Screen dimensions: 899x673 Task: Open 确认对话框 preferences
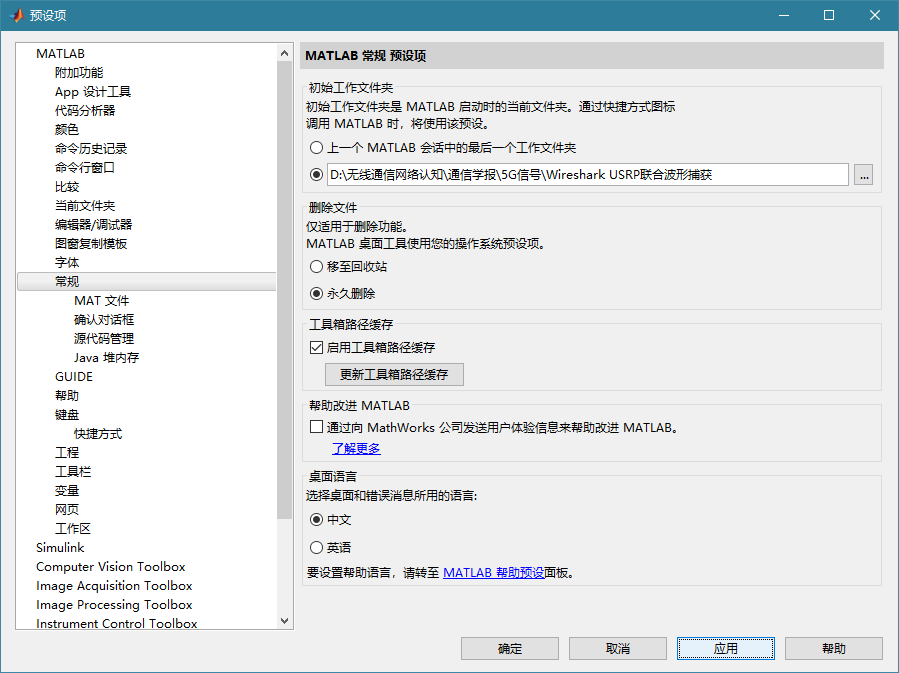pyautogui.click(x=104, y=319)
